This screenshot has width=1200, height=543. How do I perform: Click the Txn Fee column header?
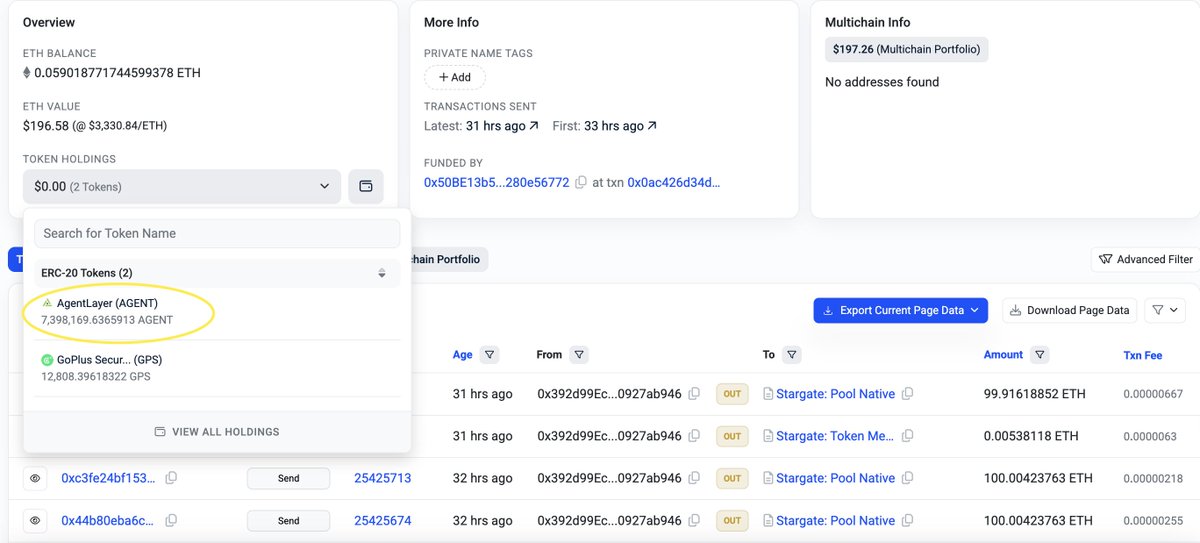click(1143, 355)
